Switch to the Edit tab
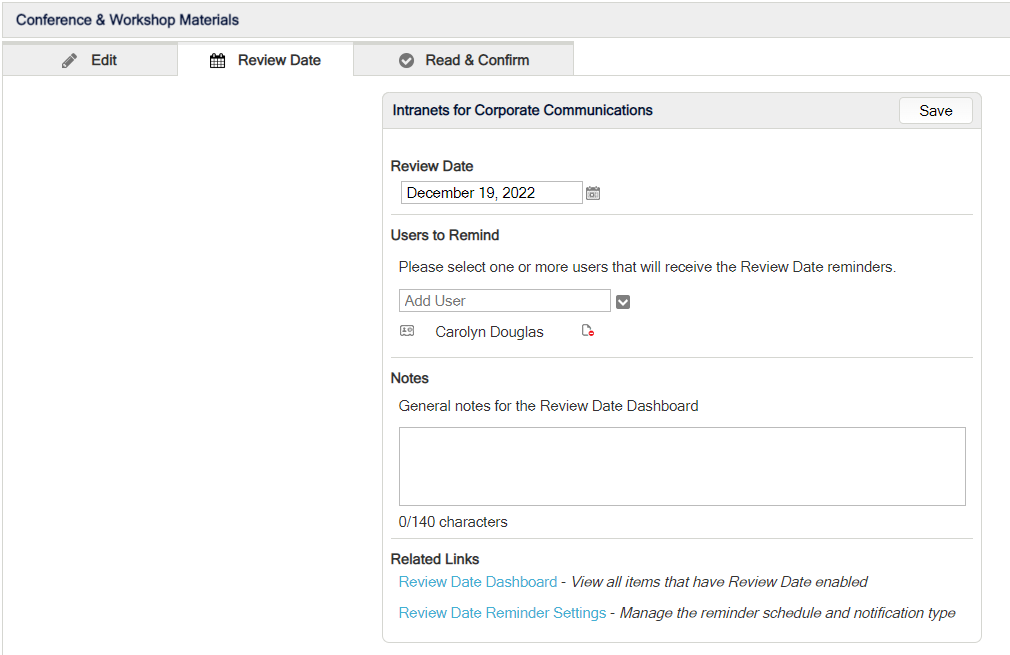1010x655 pixels. (90, 60)
